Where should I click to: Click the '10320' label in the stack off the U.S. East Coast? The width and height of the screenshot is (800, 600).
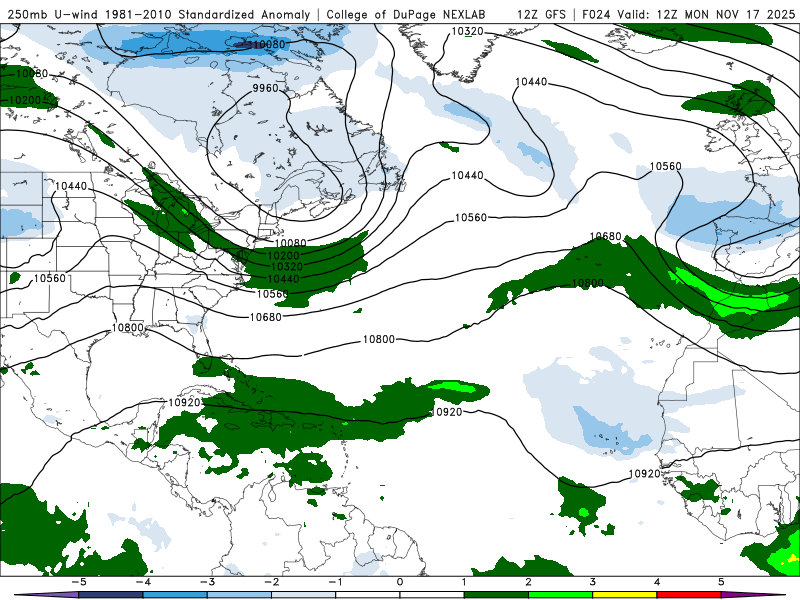pos(287,267)
